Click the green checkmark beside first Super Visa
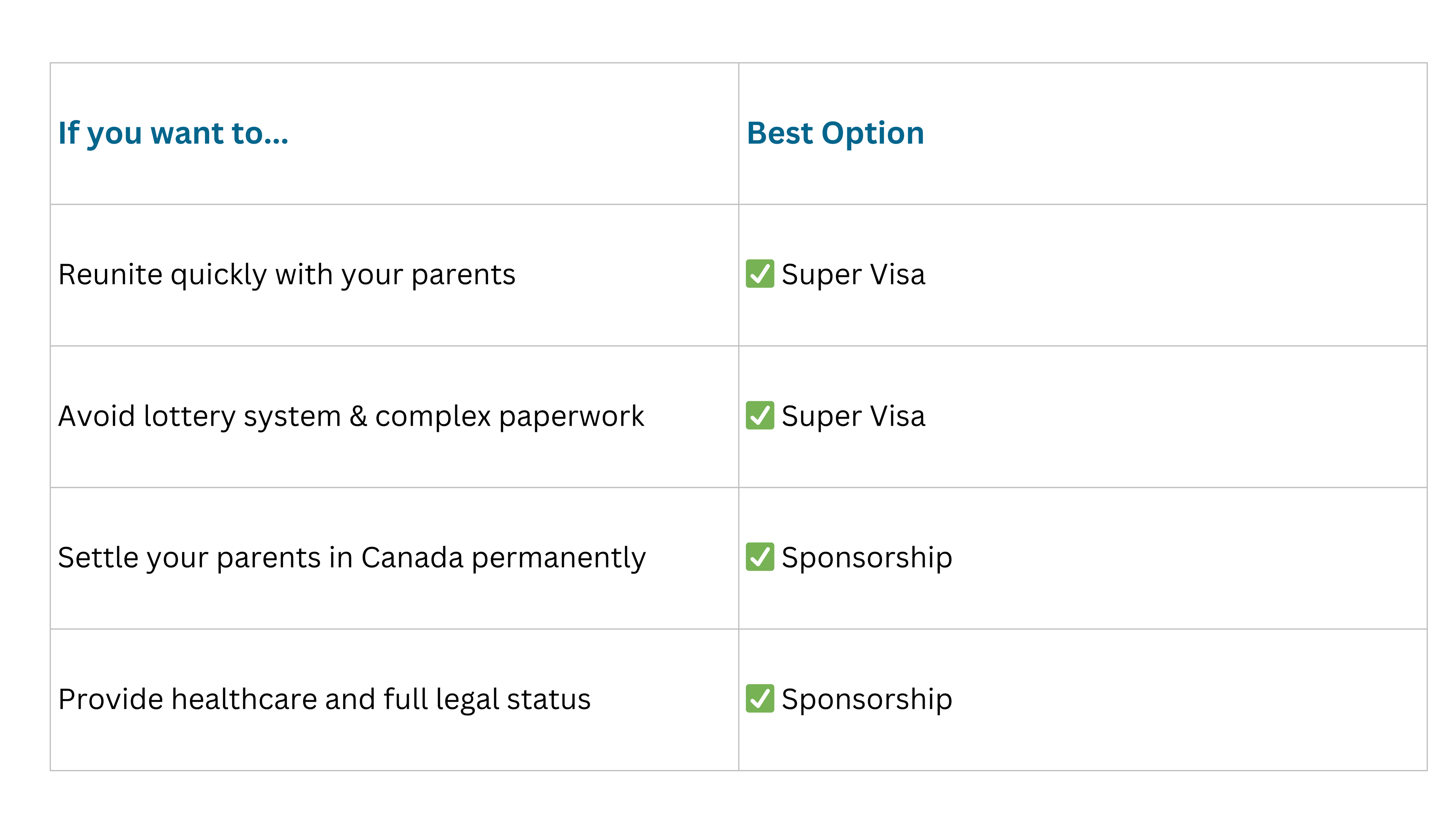This screenshot has width=1456, height=820. point(760,274)
